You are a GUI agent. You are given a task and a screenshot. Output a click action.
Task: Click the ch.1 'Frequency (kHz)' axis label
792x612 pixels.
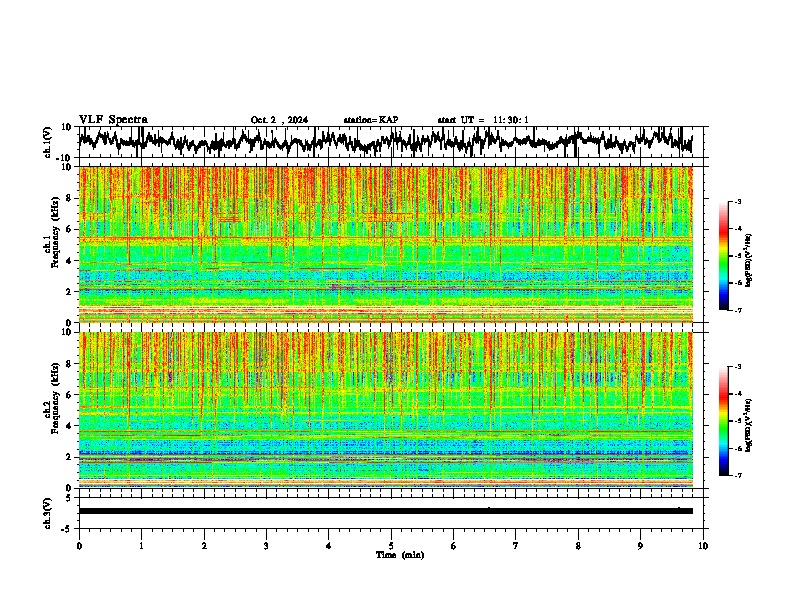coord(55,232)
